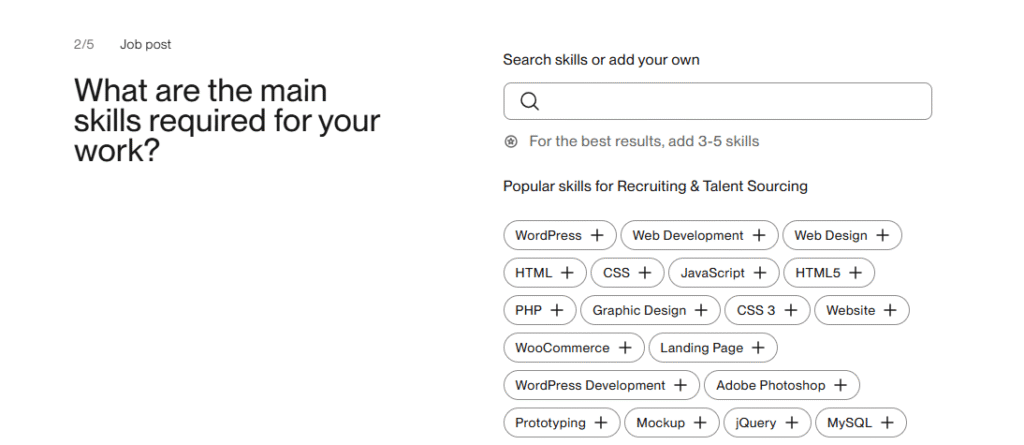
Task: Click plus icon beside jQuery
Action: (792, 423)
